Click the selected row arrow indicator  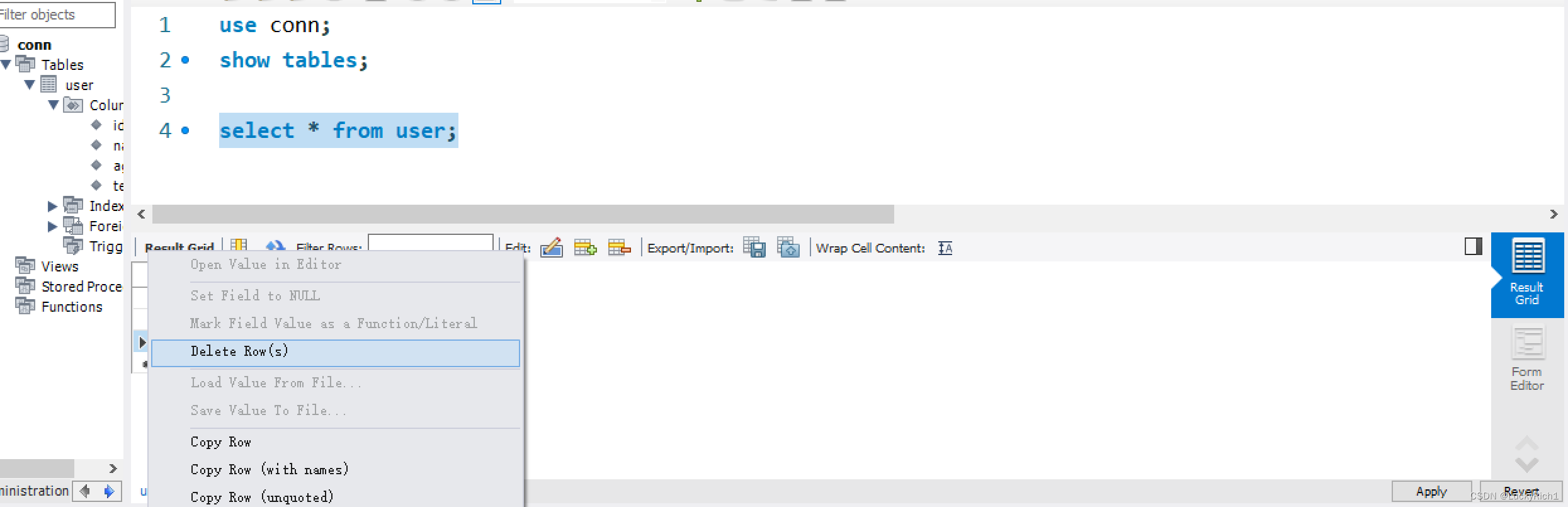point(142,343)
